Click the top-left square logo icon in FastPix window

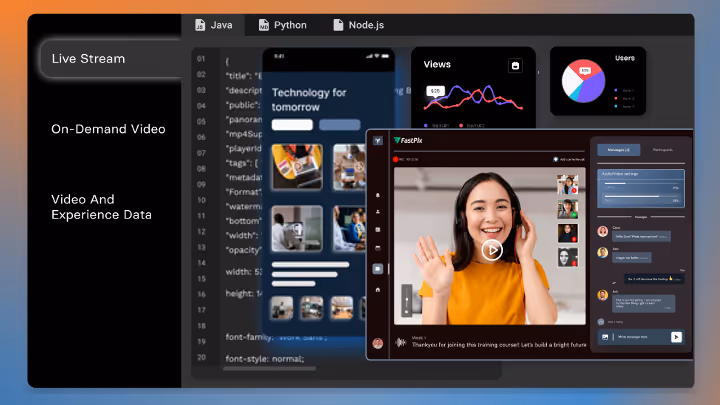pos(378,141)
